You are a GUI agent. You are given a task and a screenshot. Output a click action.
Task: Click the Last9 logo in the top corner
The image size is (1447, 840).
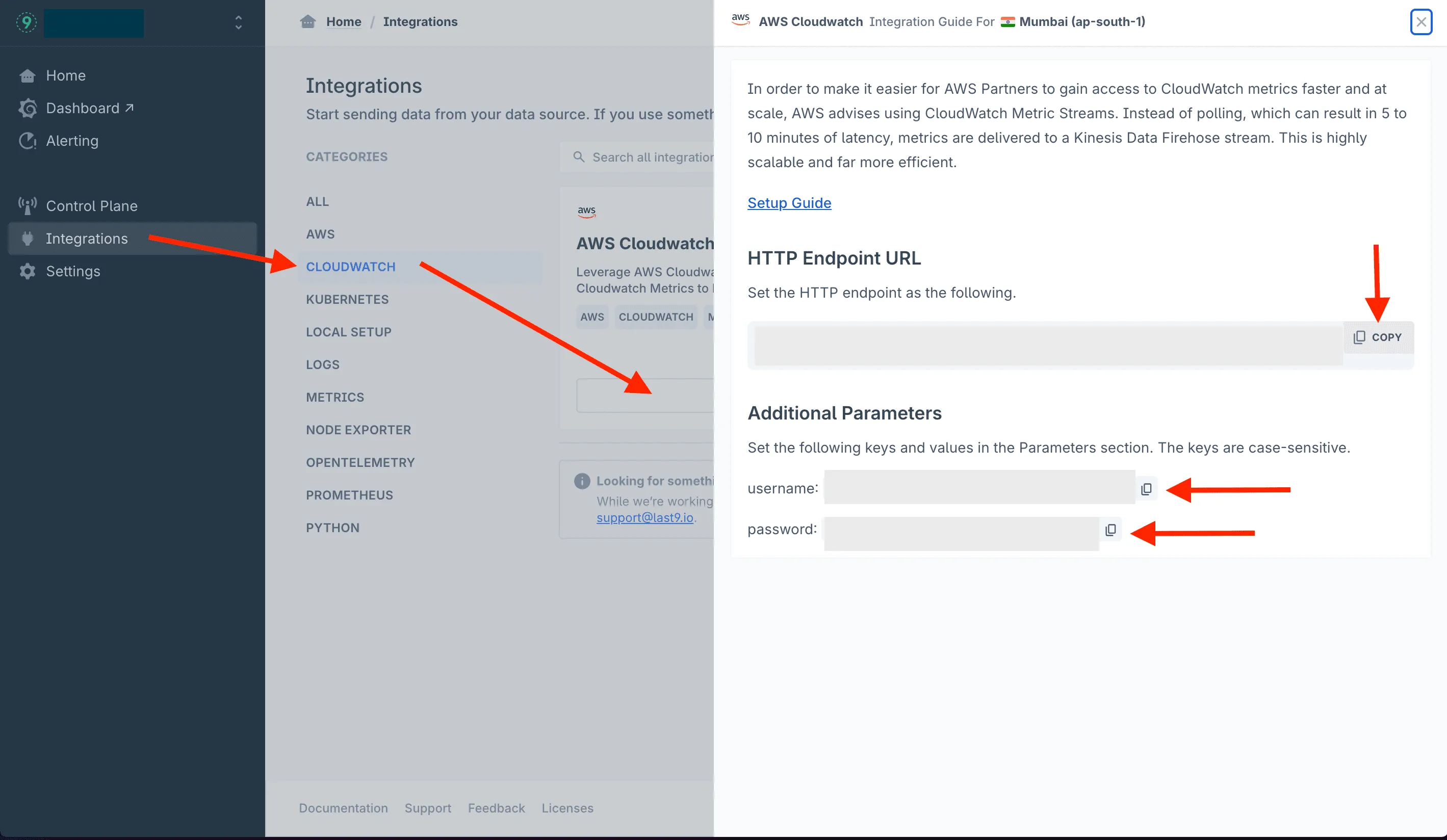(x=27, y=22)
